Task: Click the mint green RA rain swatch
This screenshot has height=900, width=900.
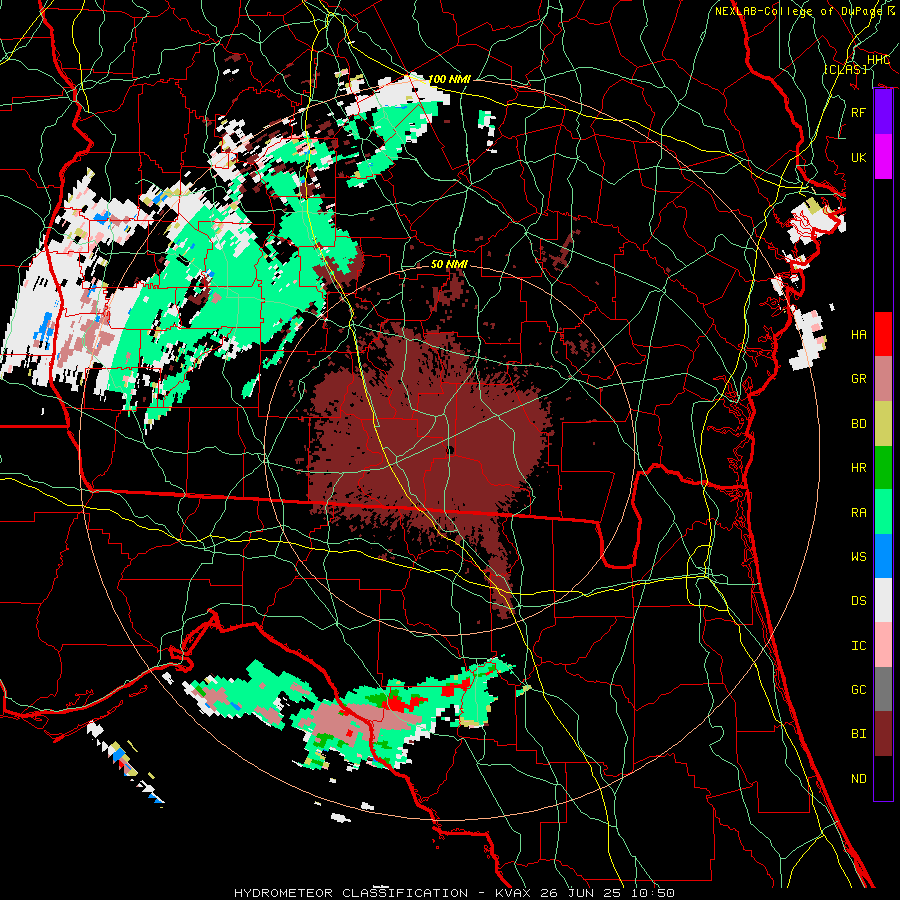Action: tap(883, 512)
